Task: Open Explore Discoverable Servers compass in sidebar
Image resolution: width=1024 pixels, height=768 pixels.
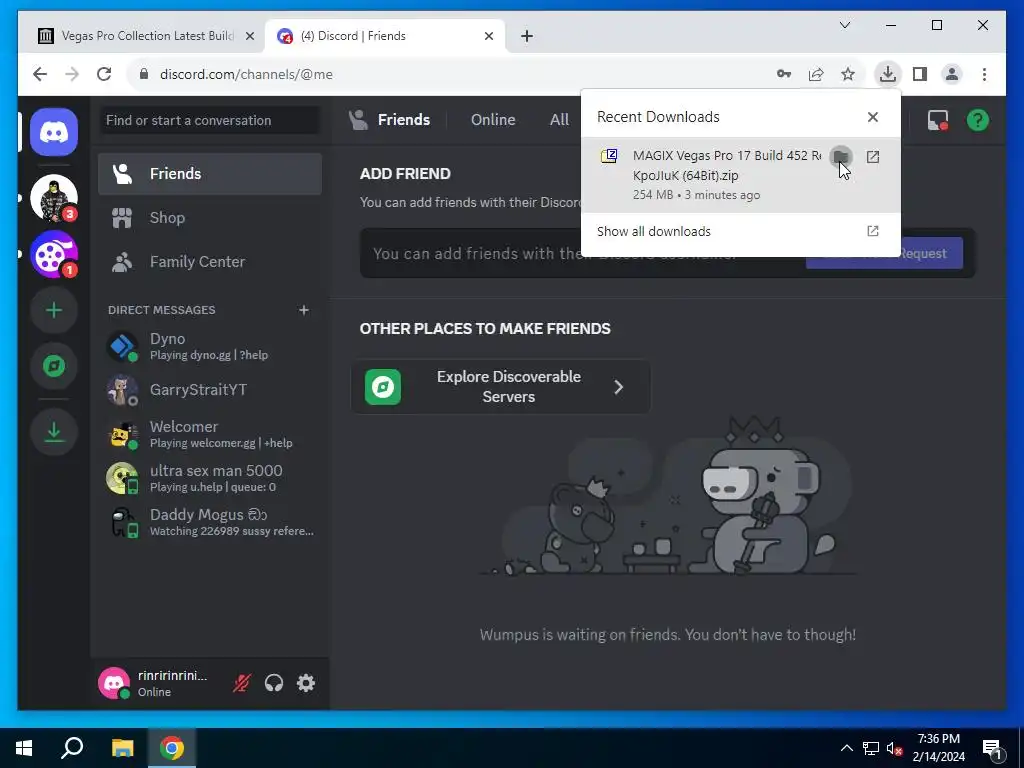Action: pos(54,366)
